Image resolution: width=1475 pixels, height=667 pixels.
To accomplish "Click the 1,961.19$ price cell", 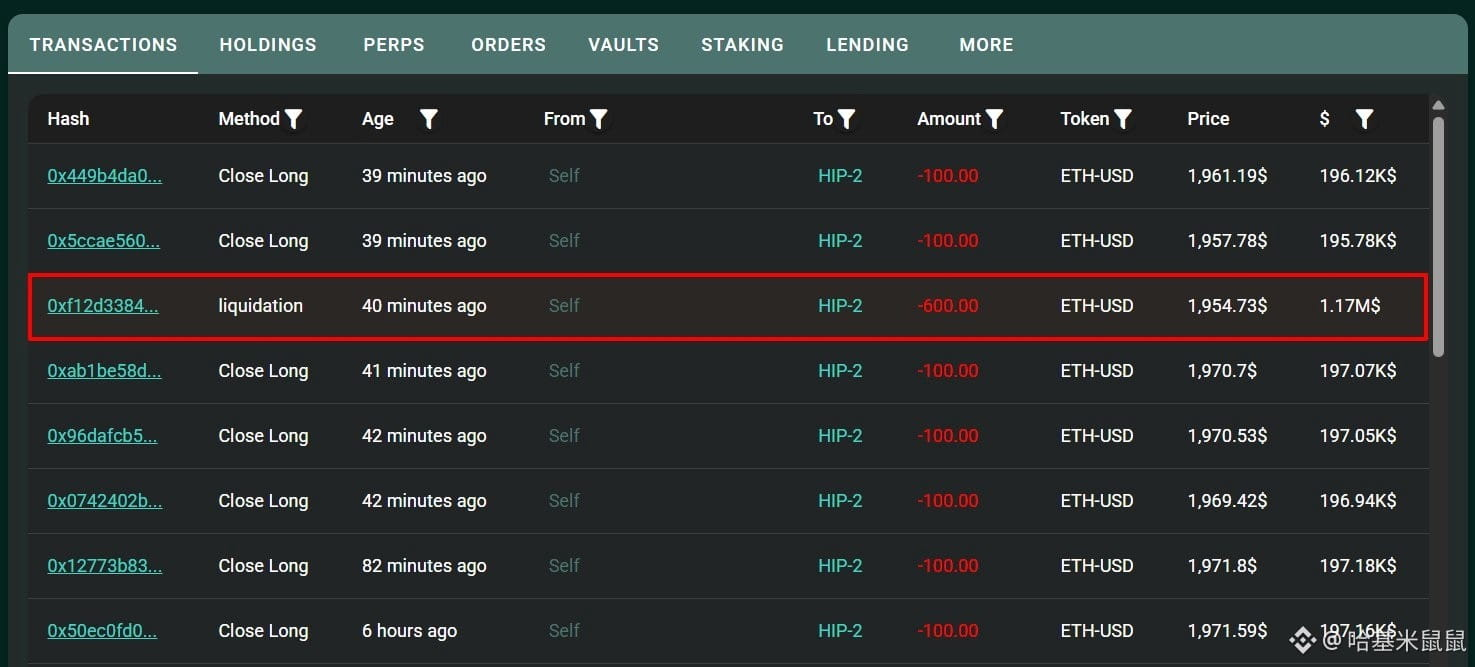I will point(1227,176).
